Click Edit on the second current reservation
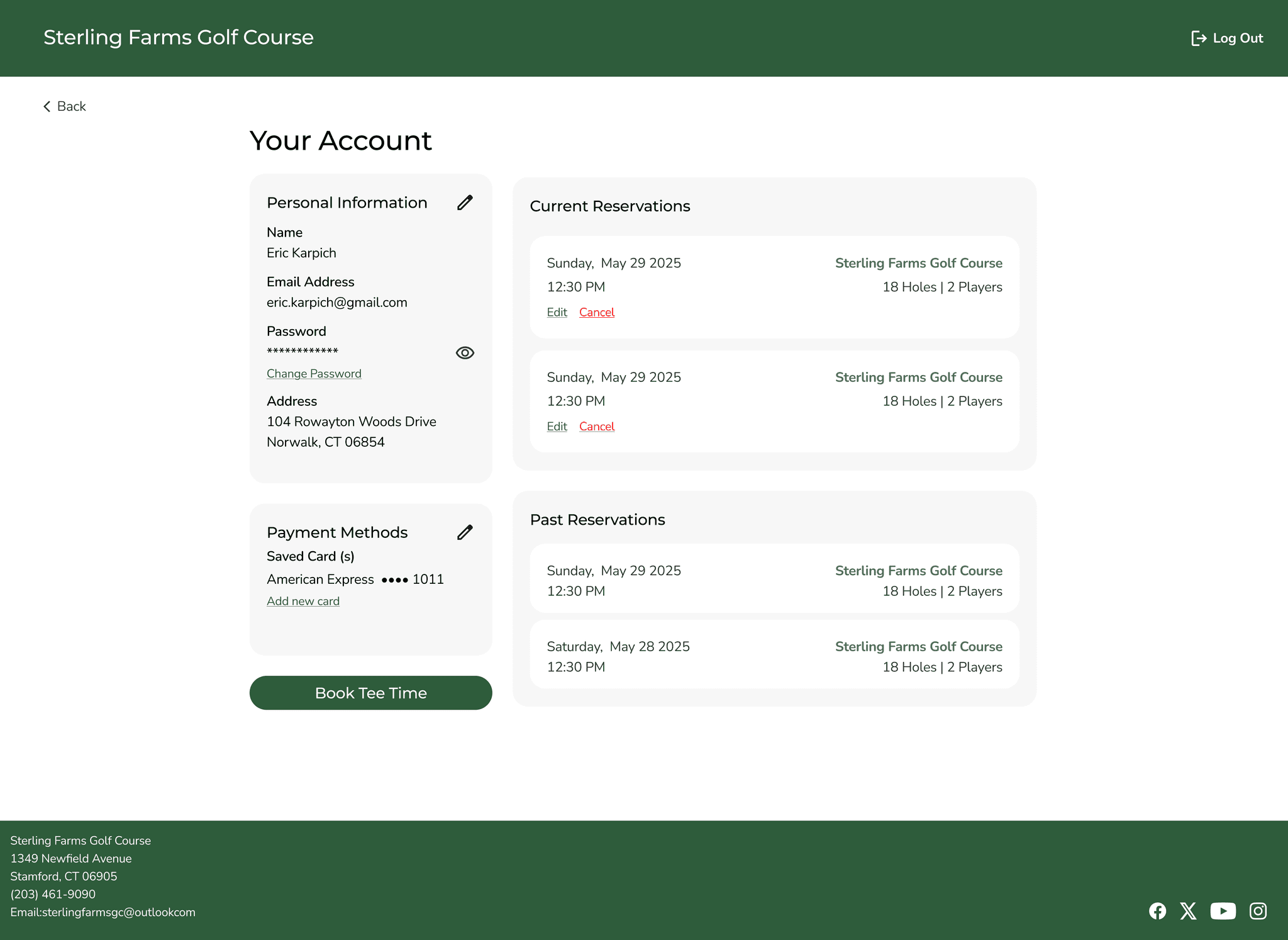This screenshot has height=940, width=1288. point(557,427)
